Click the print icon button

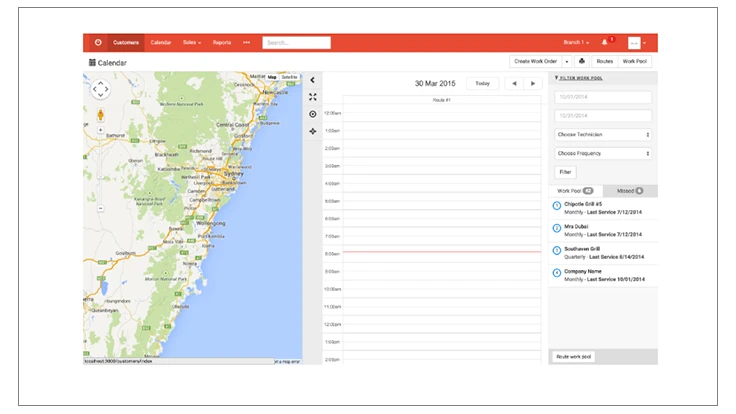(581, 62)
